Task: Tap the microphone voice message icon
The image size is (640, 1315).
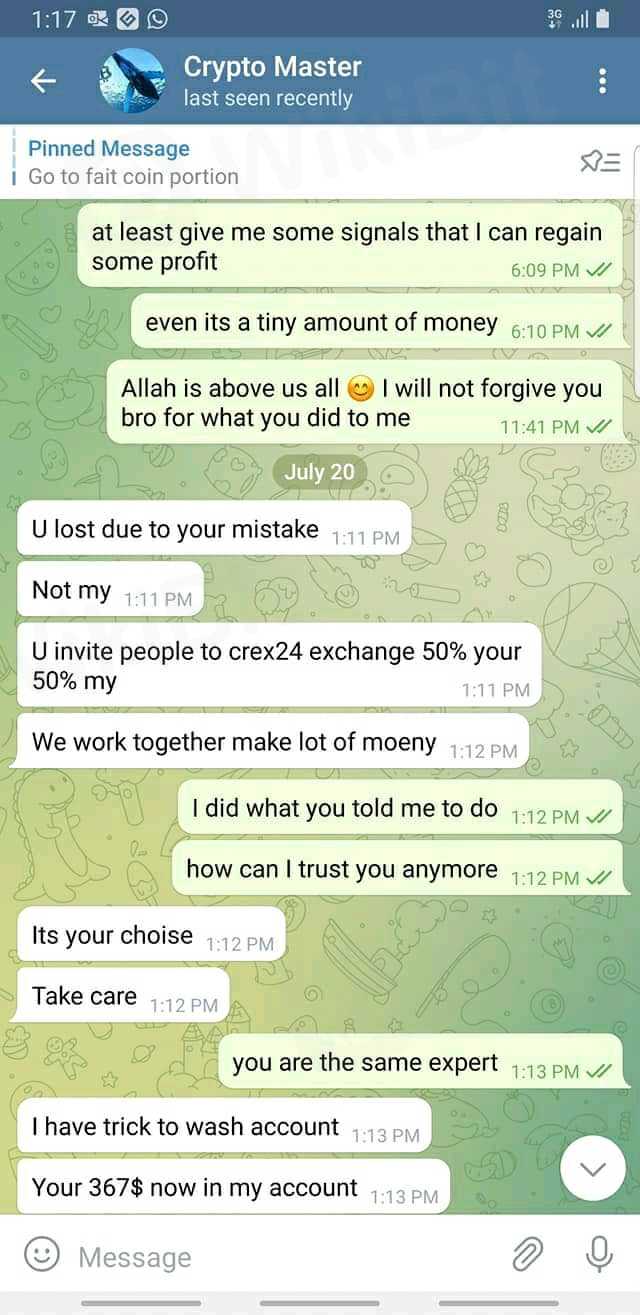Action: (x=599, y=1254)
